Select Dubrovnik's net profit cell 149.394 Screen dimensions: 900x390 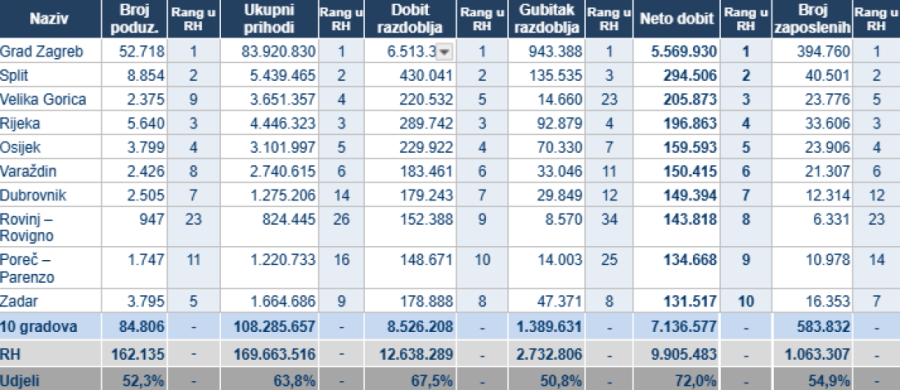coord(677,195)
